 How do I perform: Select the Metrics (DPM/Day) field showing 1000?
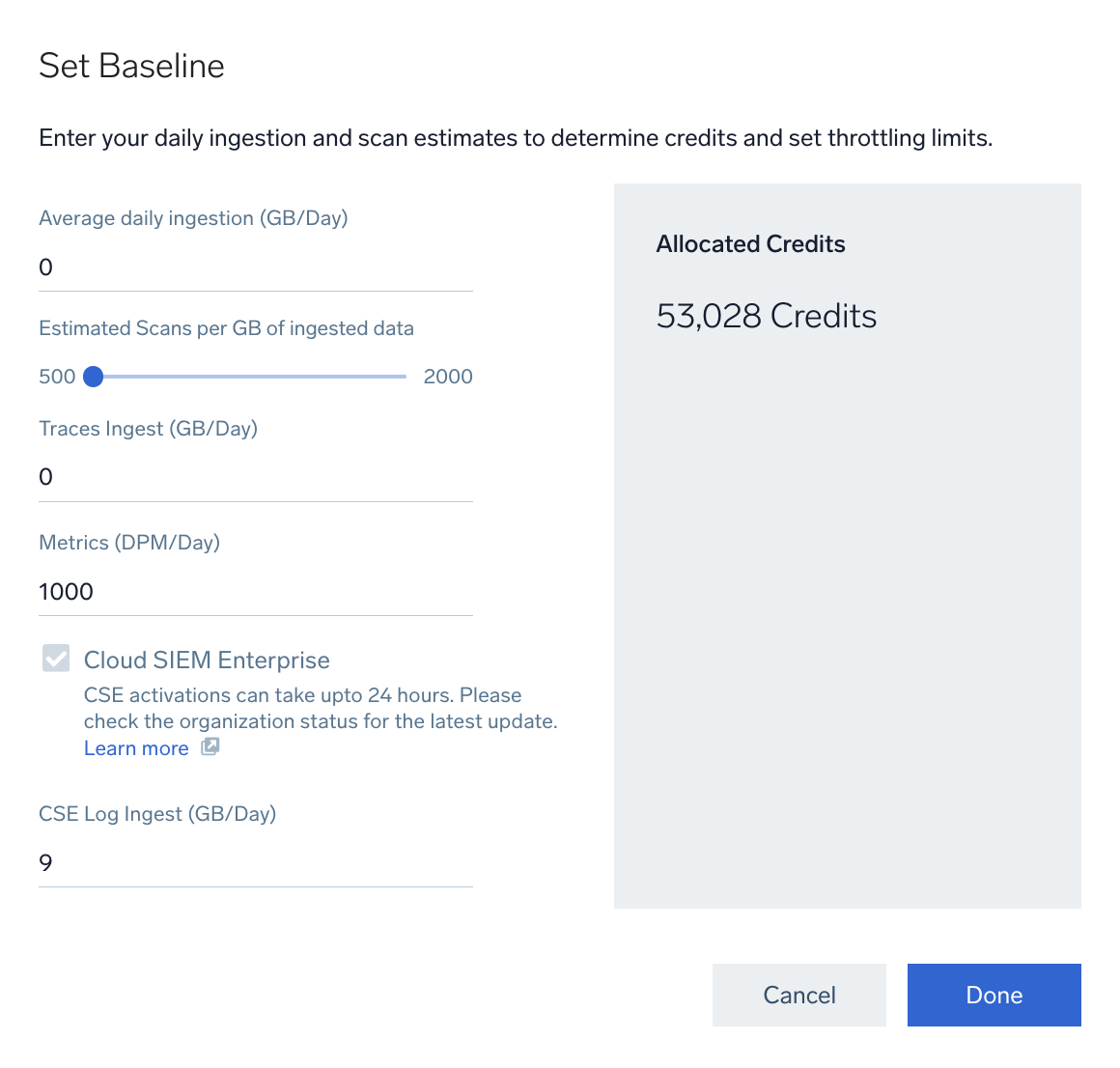click(x=255, y=592)
